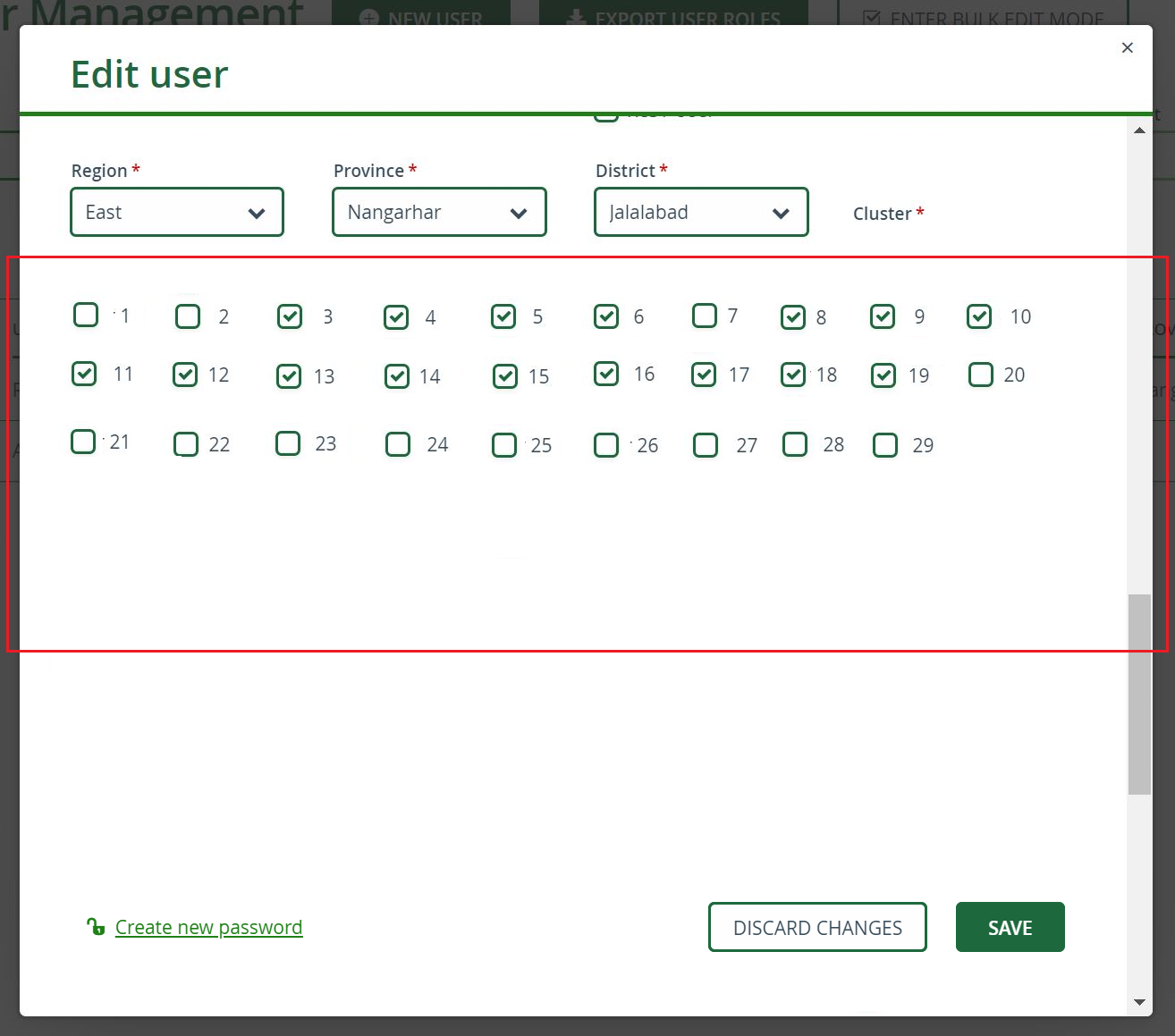This screenshot has width=1175, height=1036.
Task: Enable cluster 7
Action: pyautogui.click(x=705, y=316)
